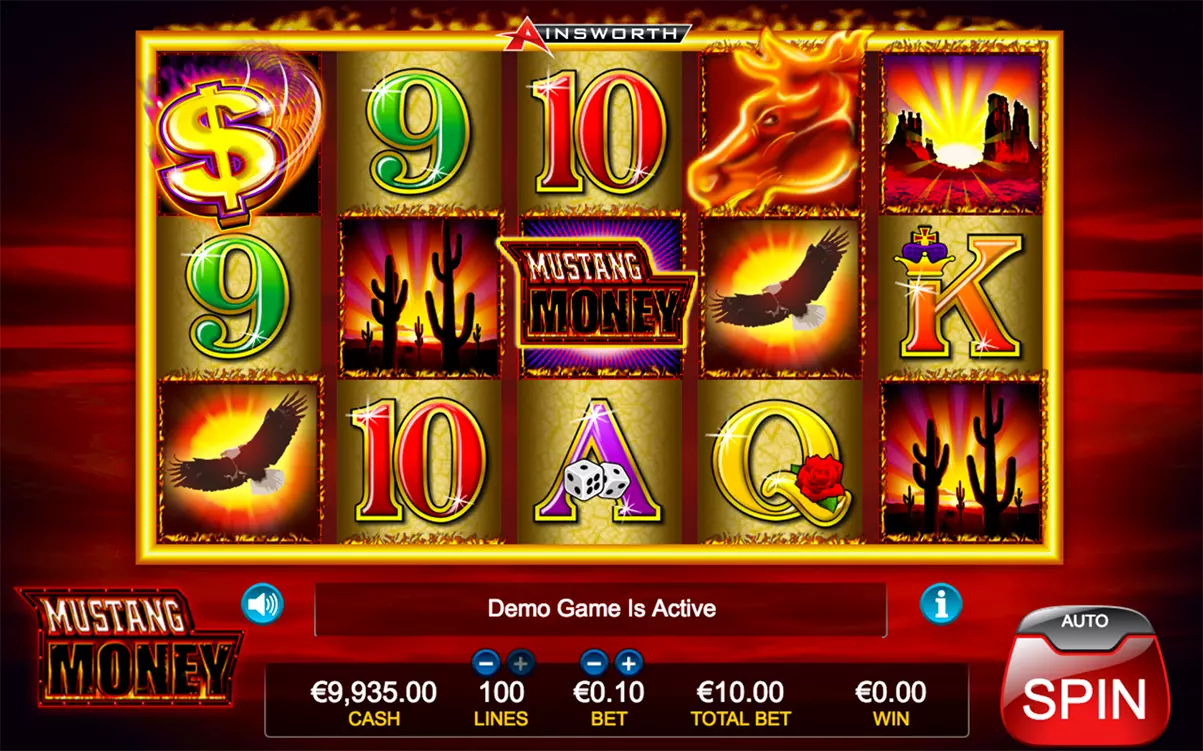Image resolution: width=1203 pixels, height=751 pixels.
Task: Lower the bet with minus button
Action: 594,662
